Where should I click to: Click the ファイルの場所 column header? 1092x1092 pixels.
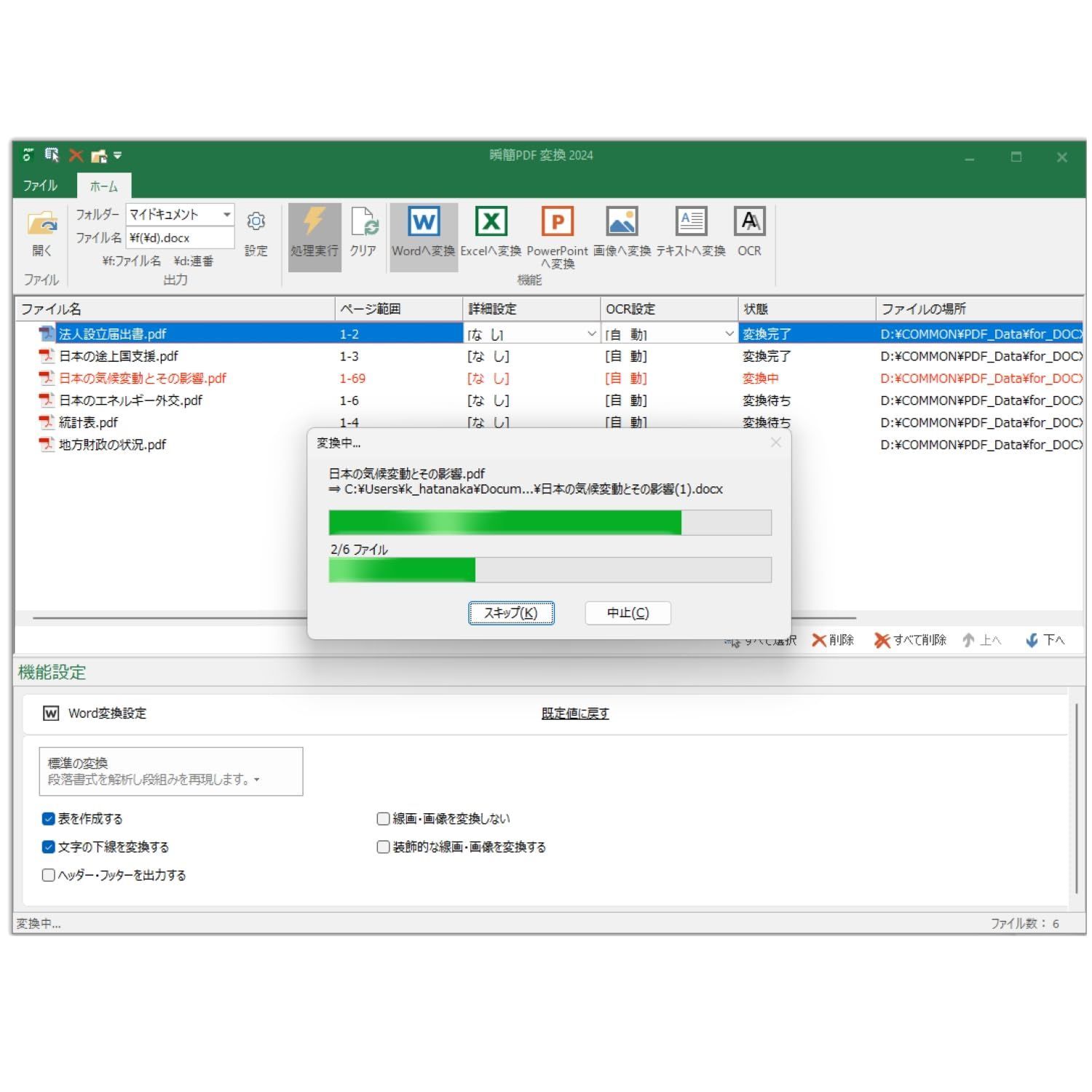(x=980, y=309)
